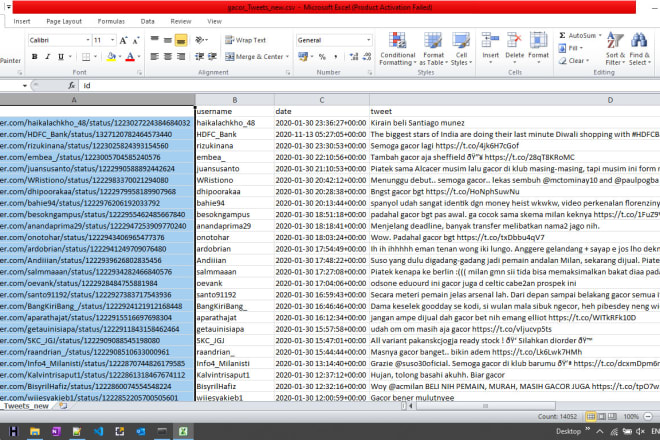Click the Insert Function fx icon

(72, 85)
